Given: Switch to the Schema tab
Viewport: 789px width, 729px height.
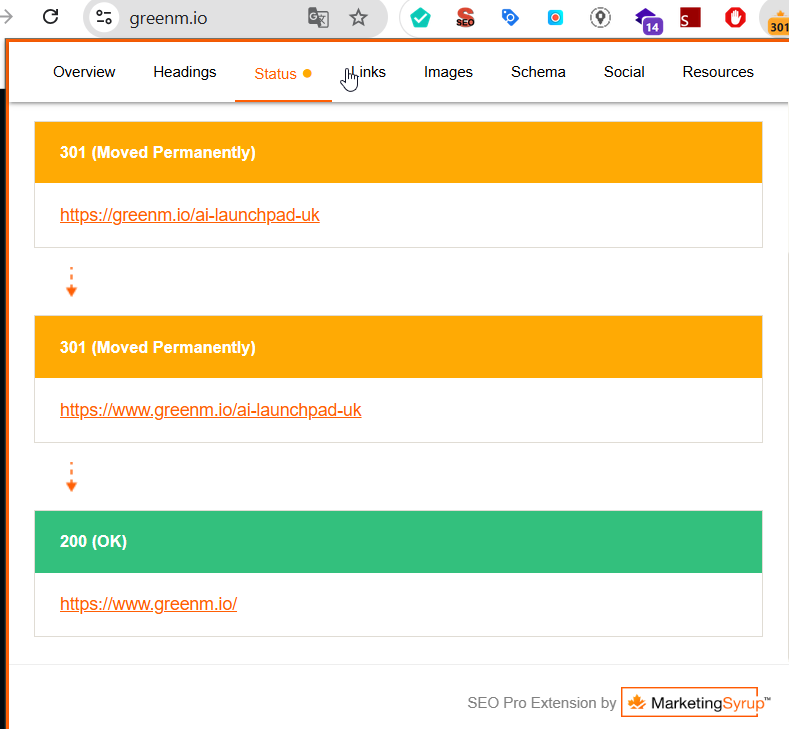Looking at the screenshot, I should coord(538,72).
